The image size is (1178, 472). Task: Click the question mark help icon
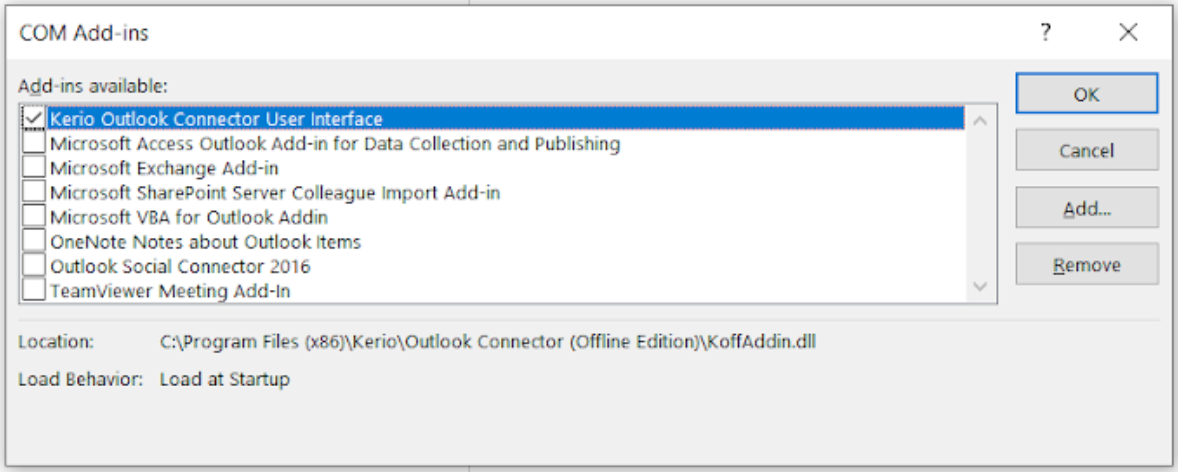(x=1045, y=33)
